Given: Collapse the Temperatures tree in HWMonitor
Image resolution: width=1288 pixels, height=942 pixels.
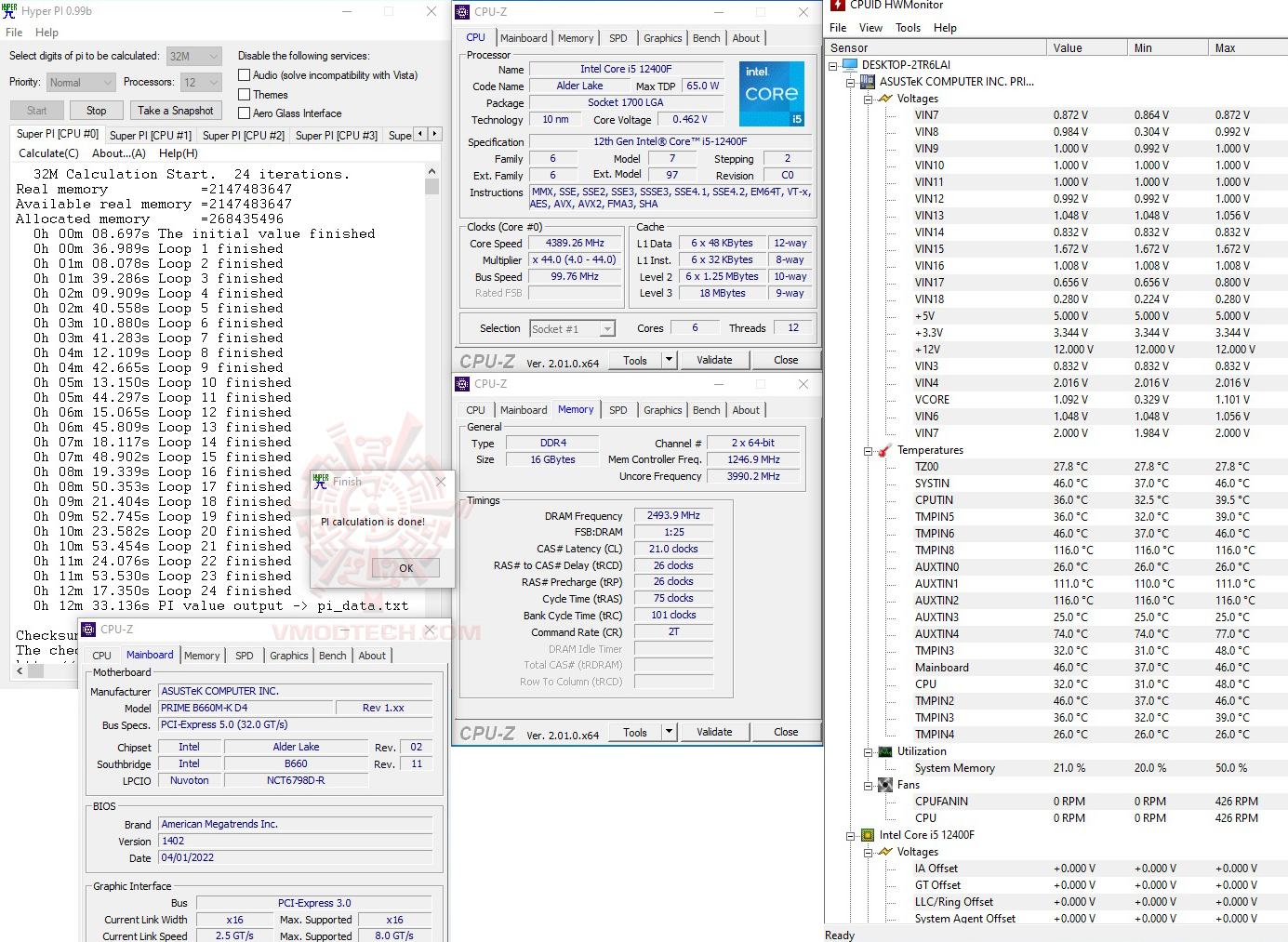Looking at the screenshot, I should coord(867,450).
